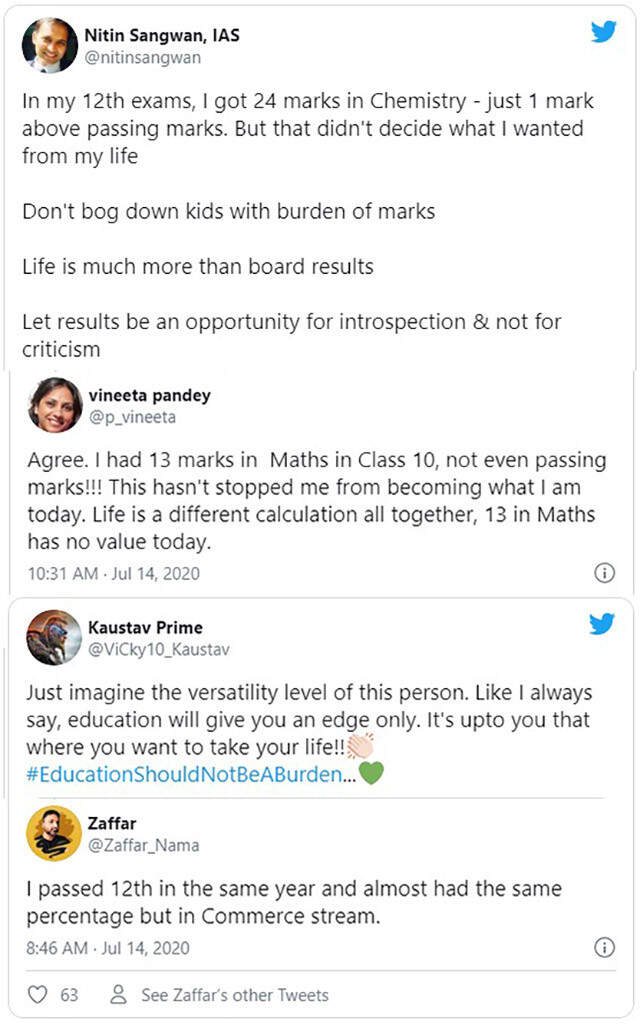The height and width of the screenshot is (1031, 640).
Task: Open Kaustav Prime's profile avatar
Action: 54,637
